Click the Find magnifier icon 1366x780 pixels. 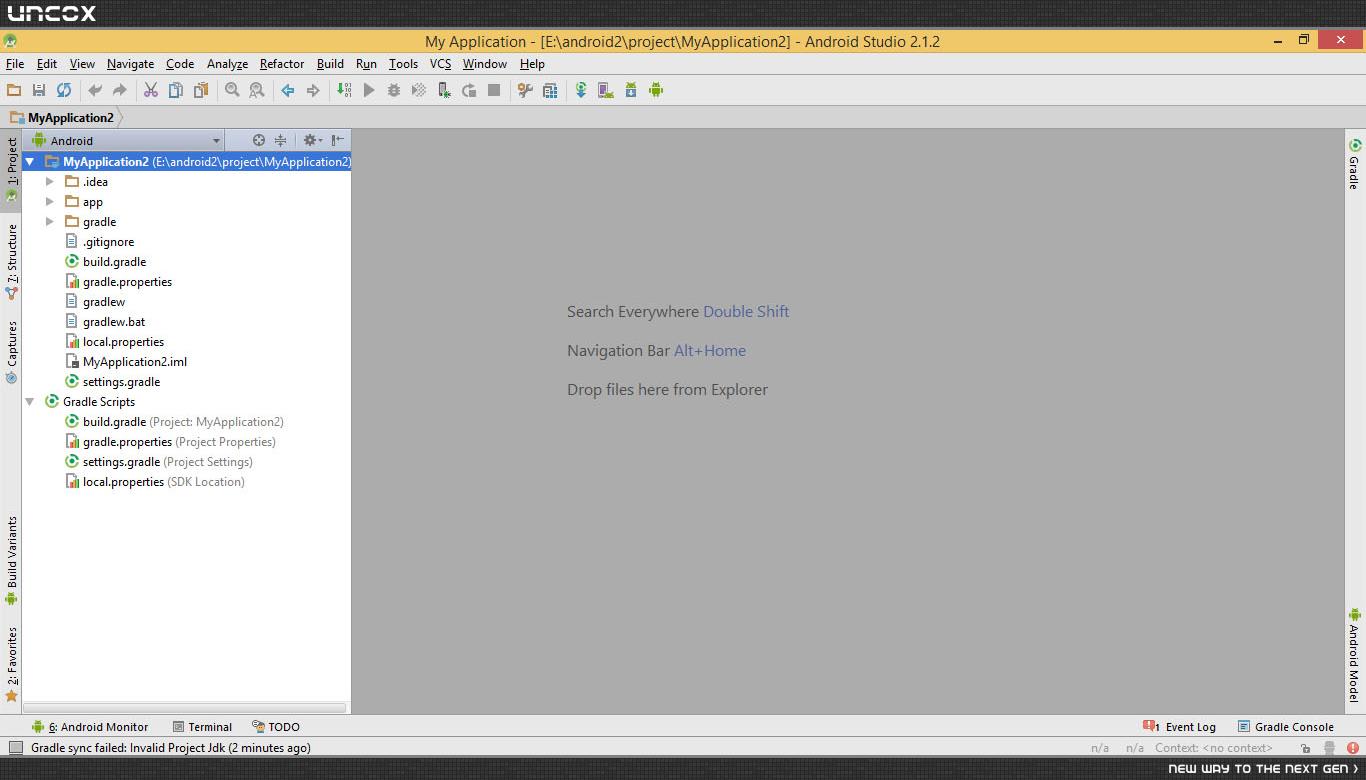(x=232, y=90)
